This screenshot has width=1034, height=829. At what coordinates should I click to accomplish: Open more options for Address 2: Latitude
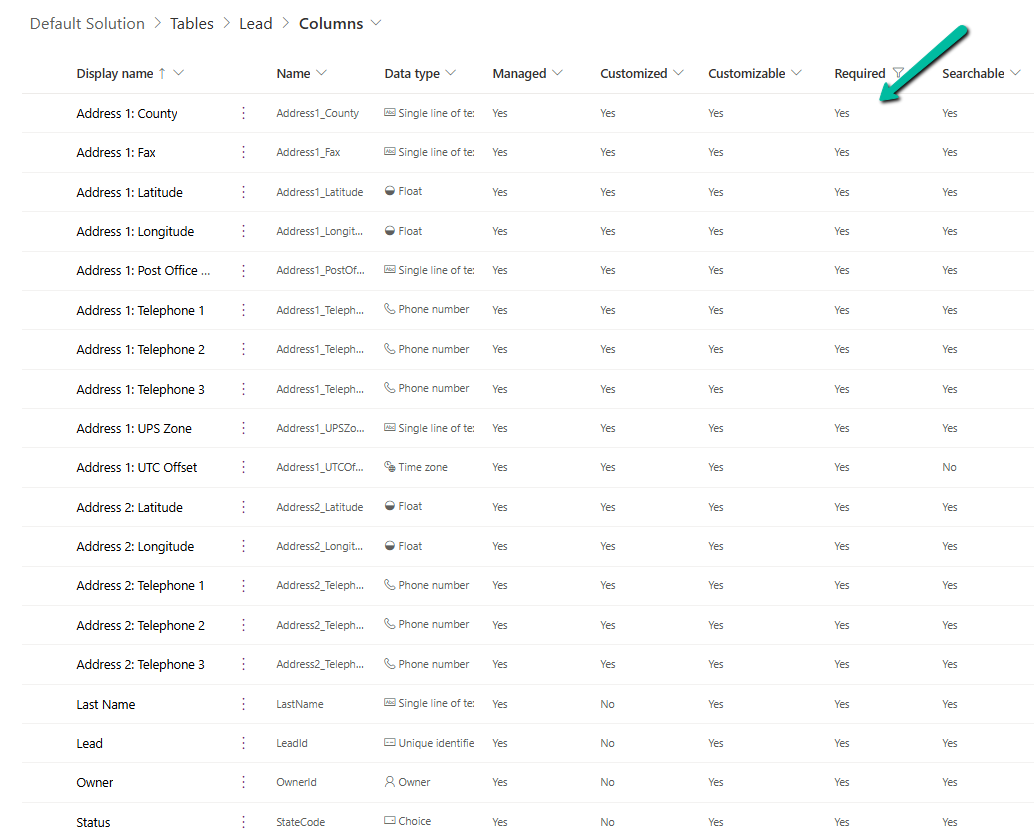pyautogui.click(x=243, y=507)
